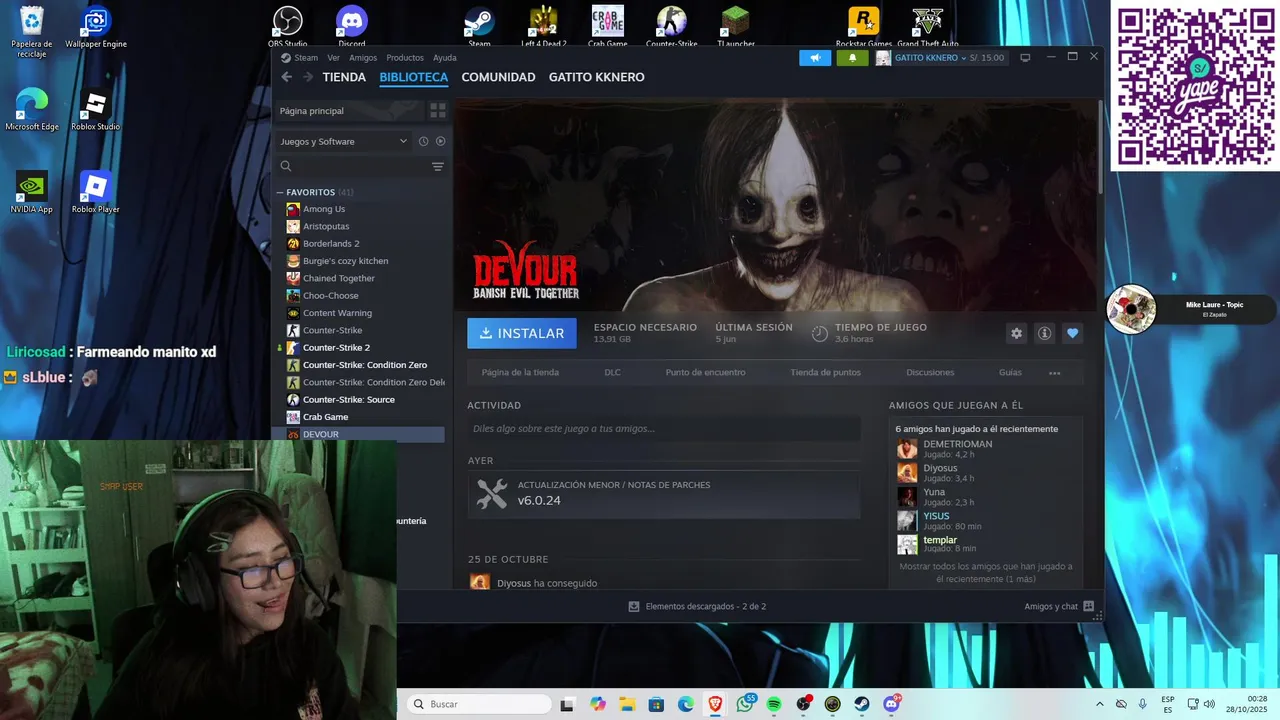
Task: Open Punto de encuentro link
Action: tap(705, 372)
